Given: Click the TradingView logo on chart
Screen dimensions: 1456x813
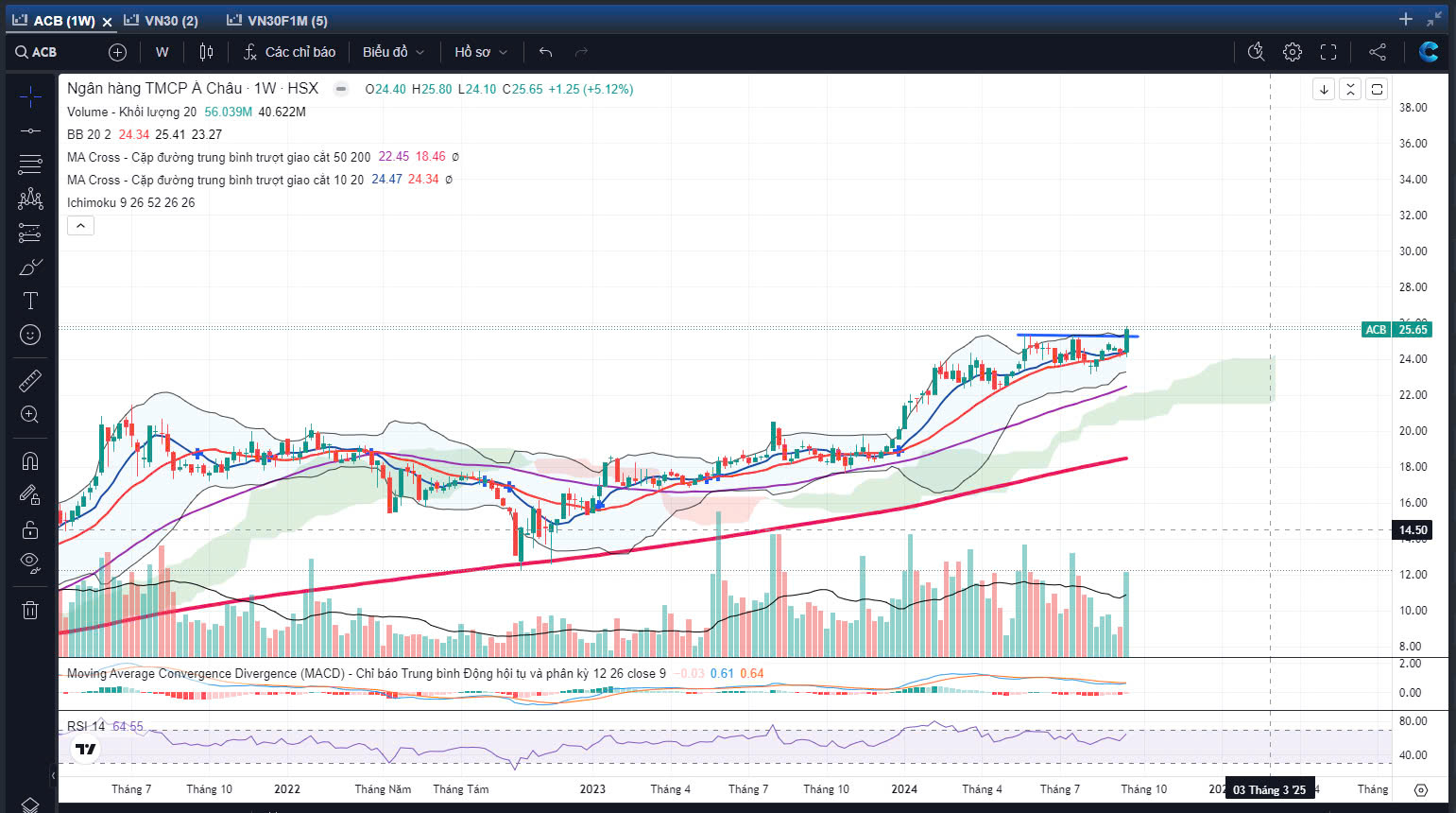Looking at the screenshot, I should tap(86, 749).
